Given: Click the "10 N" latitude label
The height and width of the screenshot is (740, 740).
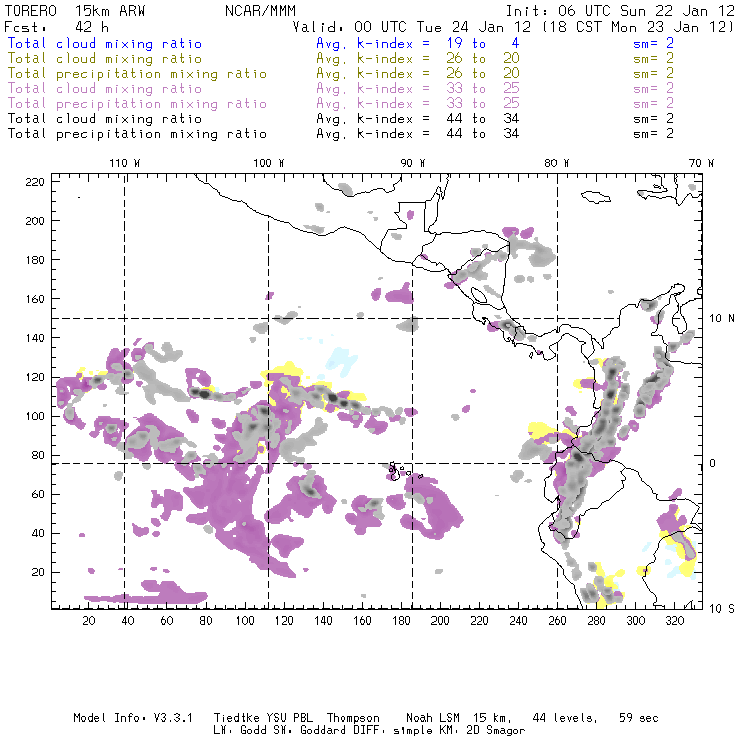Looking at the screenshot, I should (x=722, y=319).
